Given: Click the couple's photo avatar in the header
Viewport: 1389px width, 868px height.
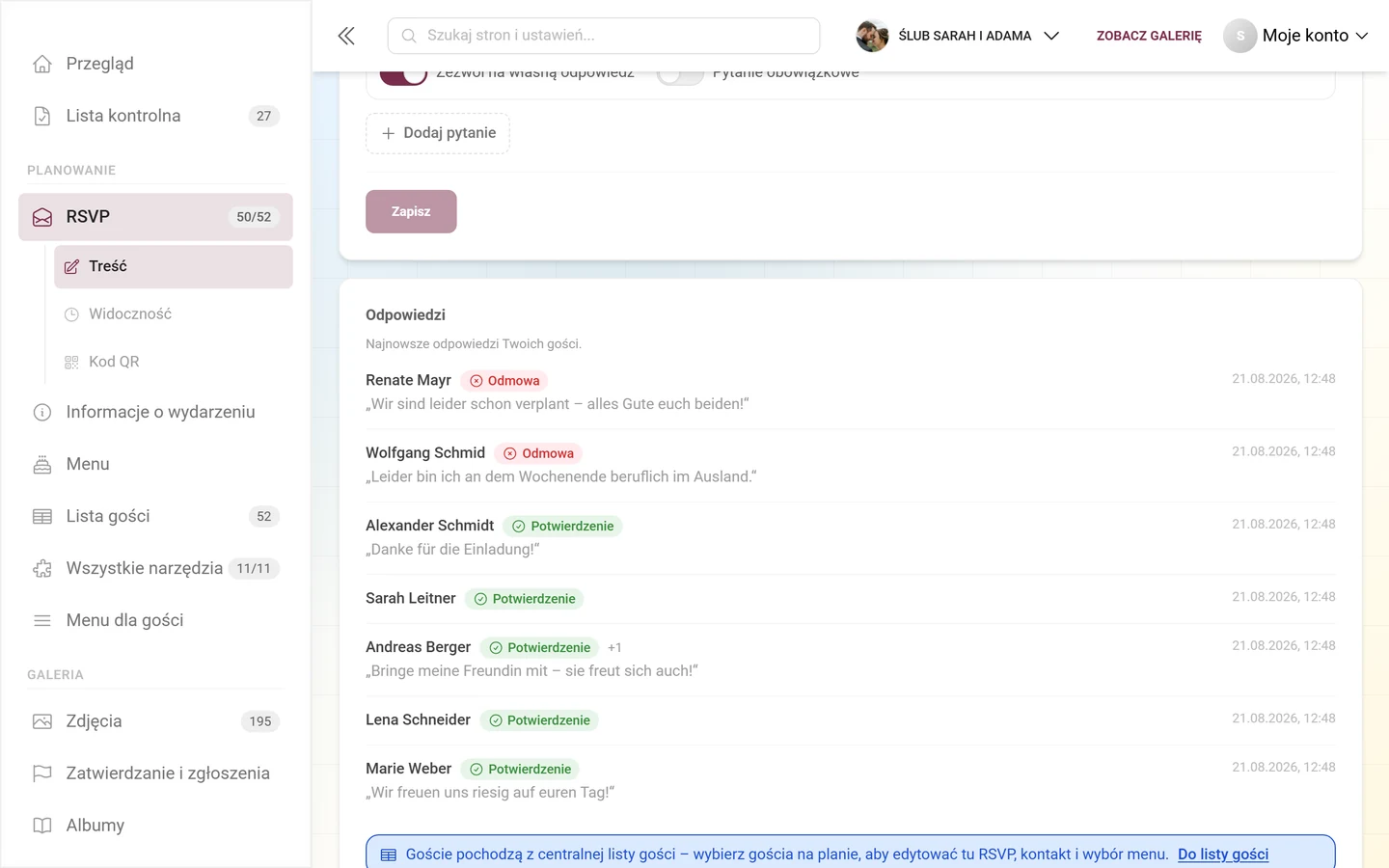Looking at the screenshot, I should 872,36.
